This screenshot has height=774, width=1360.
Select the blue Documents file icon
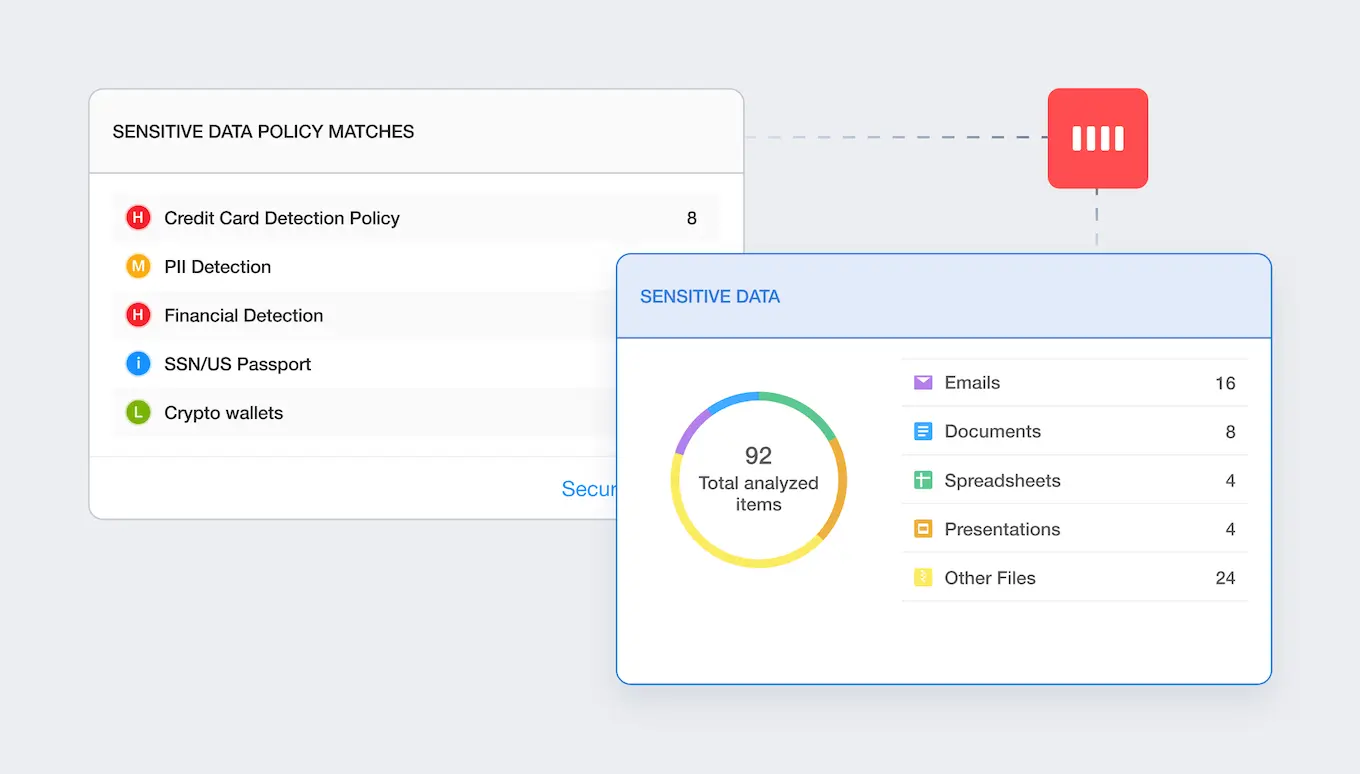[x=922, y=431]
